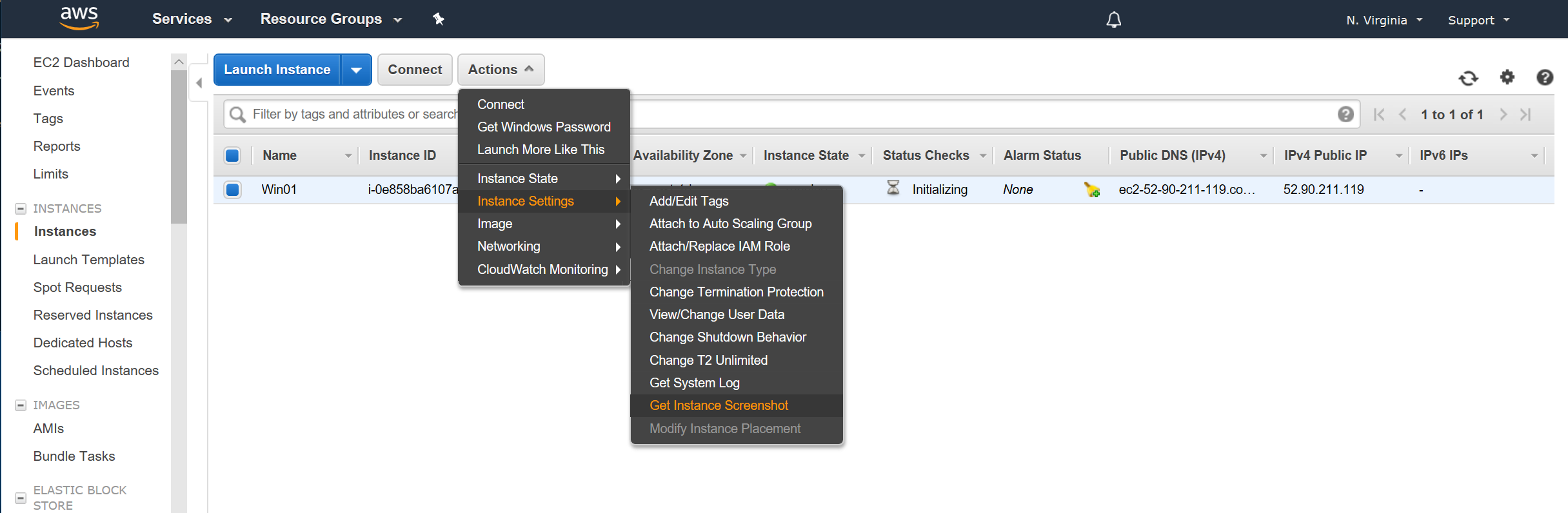The height and width of the screenshot is (513, 1568).
Task: Collapse the INSTANCES section in sidebar
Action: (21, 209)
